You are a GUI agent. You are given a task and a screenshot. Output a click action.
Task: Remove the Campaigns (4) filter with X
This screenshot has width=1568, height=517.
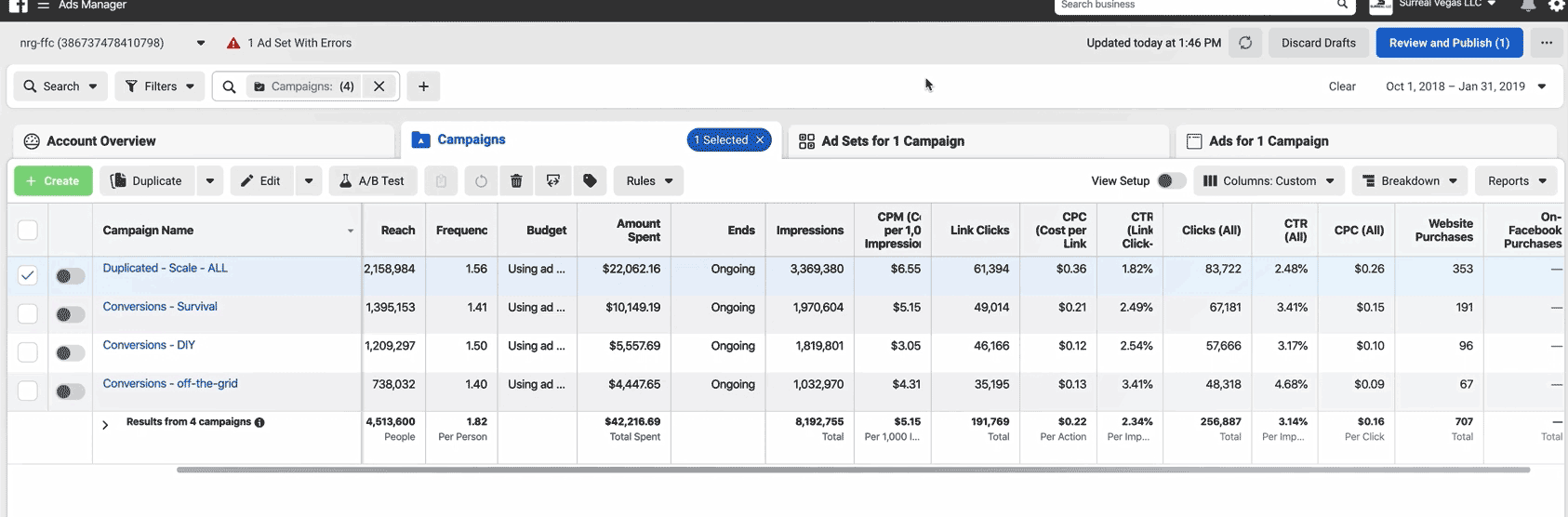[x=379, y=86]
